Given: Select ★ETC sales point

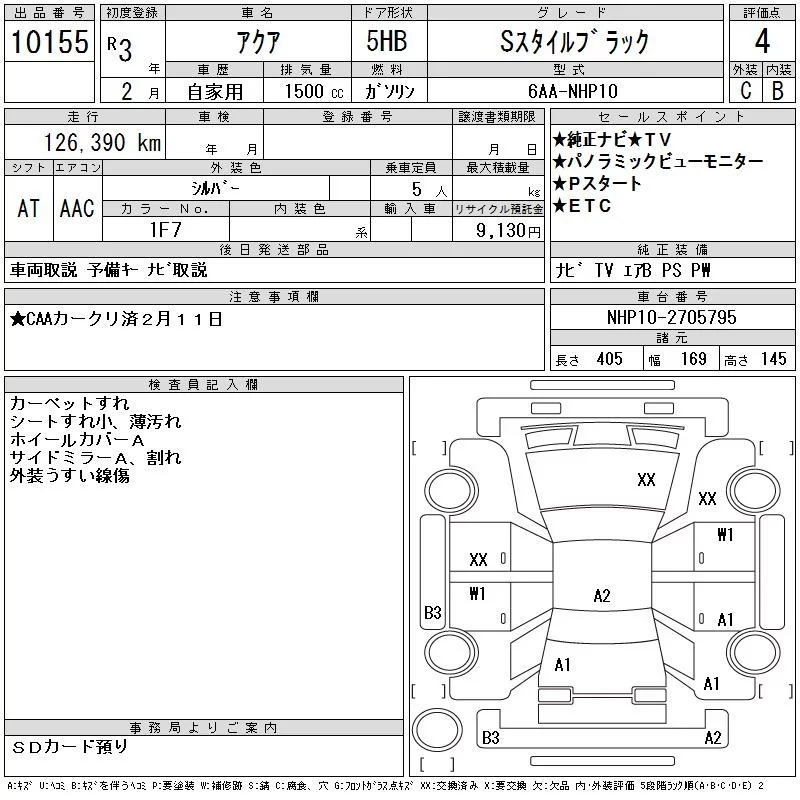Looking at the screenshot, I should tap(582, 206).
